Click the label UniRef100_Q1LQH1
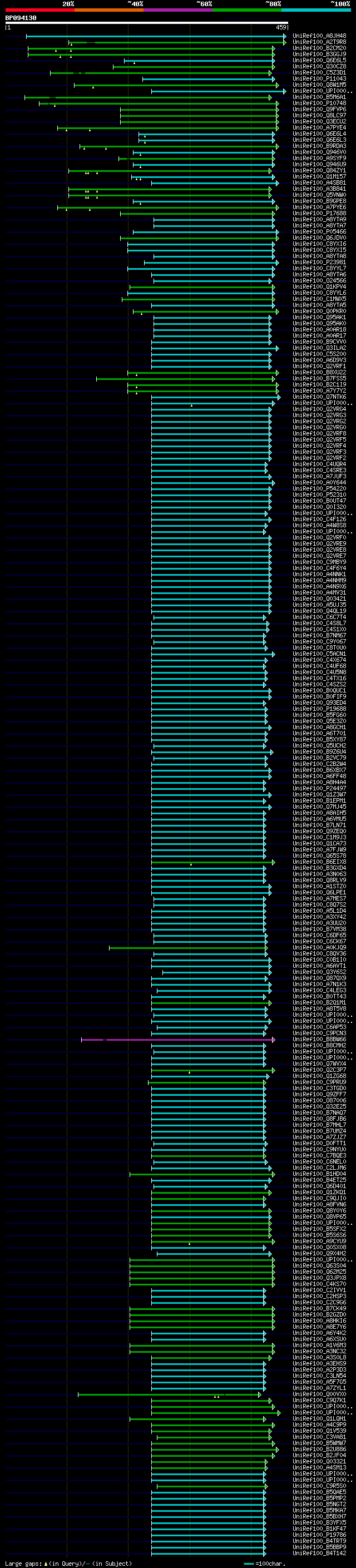 319,1419
